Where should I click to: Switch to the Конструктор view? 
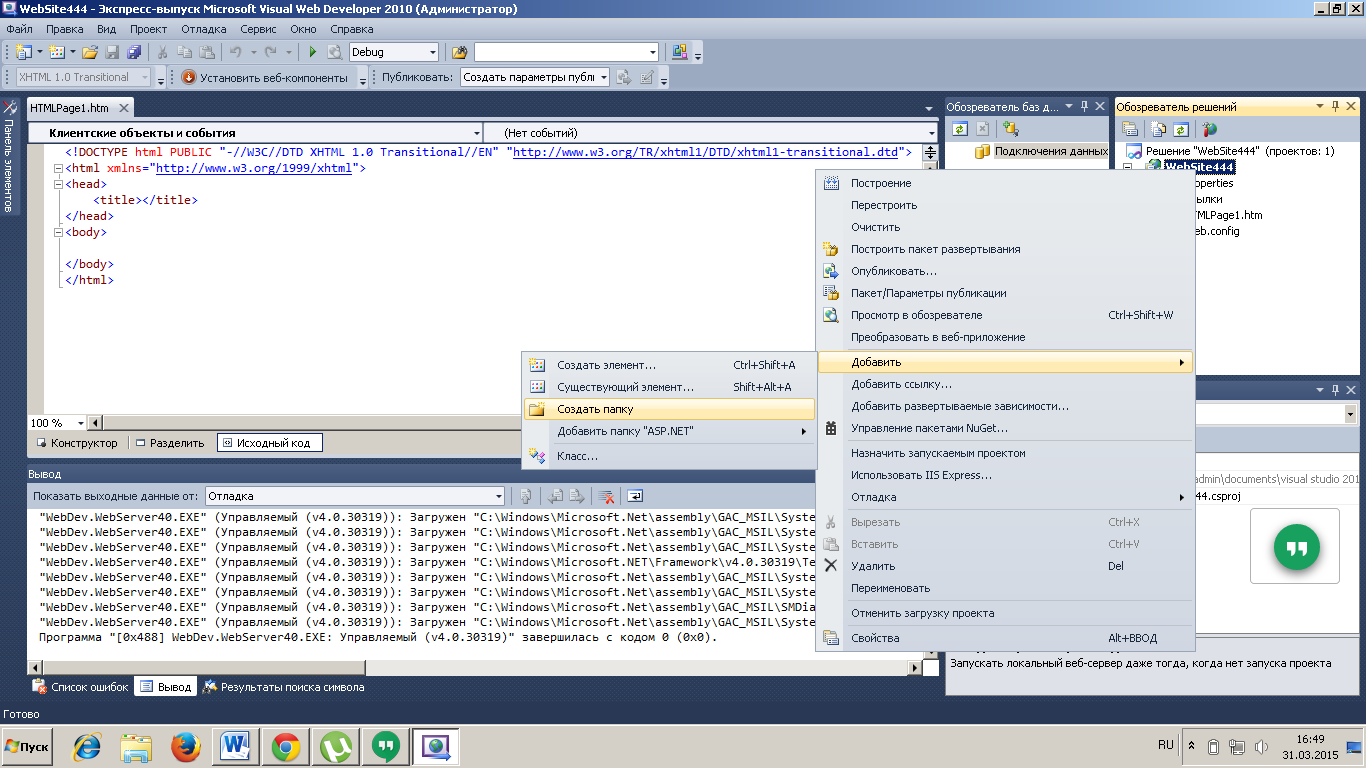click(x=78, y=443)
